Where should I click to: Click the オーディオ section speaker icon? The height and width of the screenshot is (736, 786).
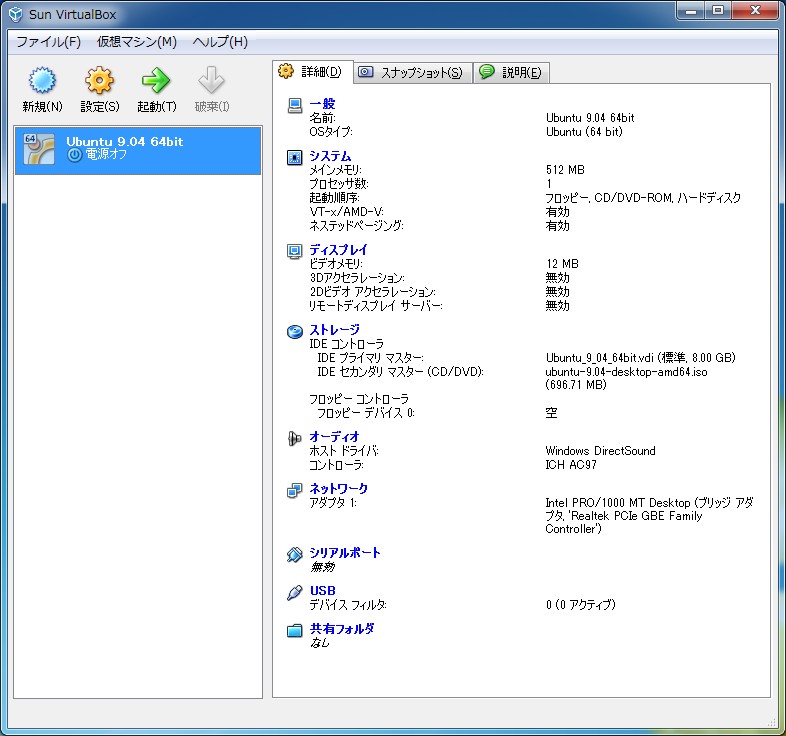point(295,439)
